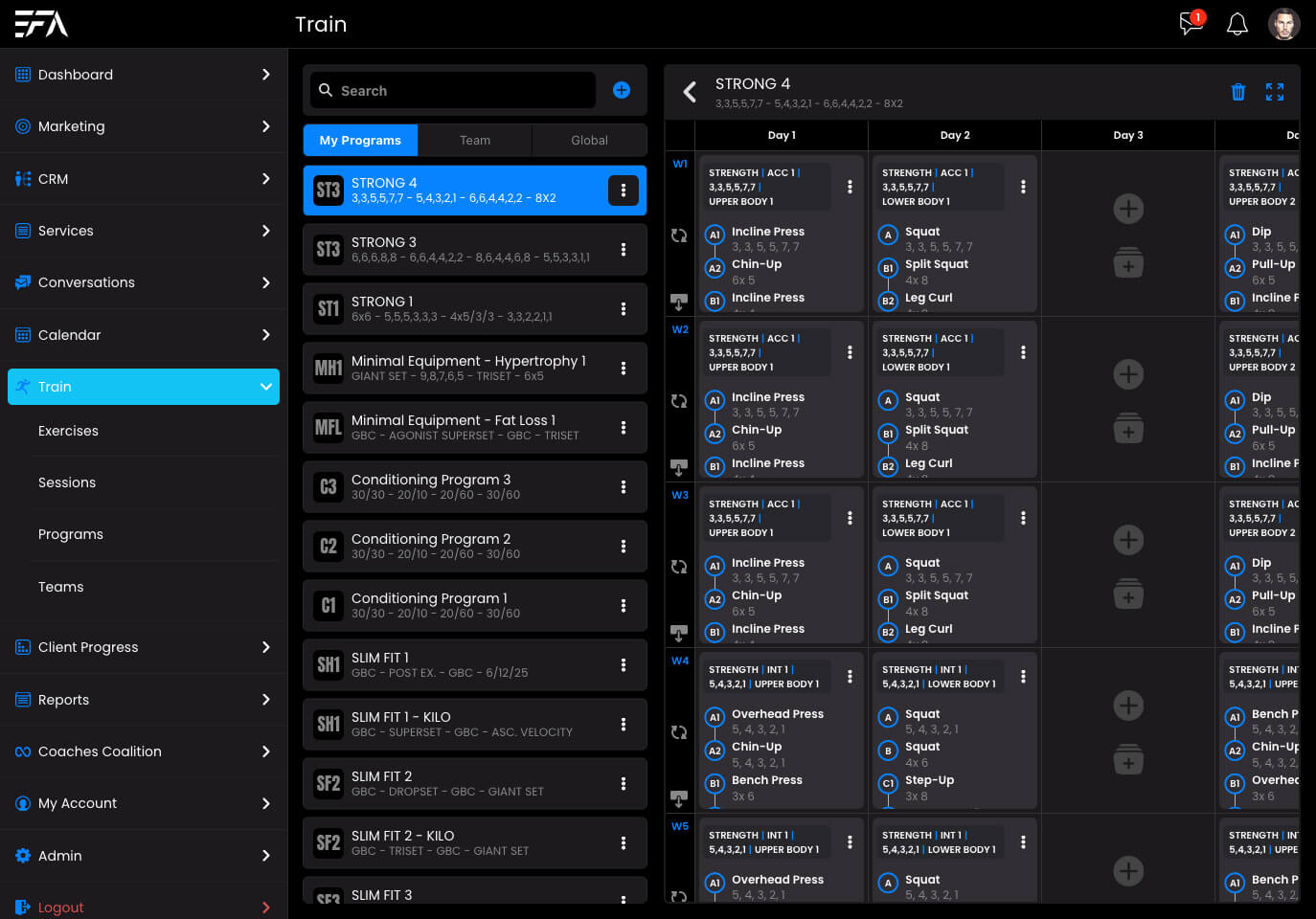This screenshot has height=919, width=1316.
Task: Click the Logout link
Action: click(60, 908)
